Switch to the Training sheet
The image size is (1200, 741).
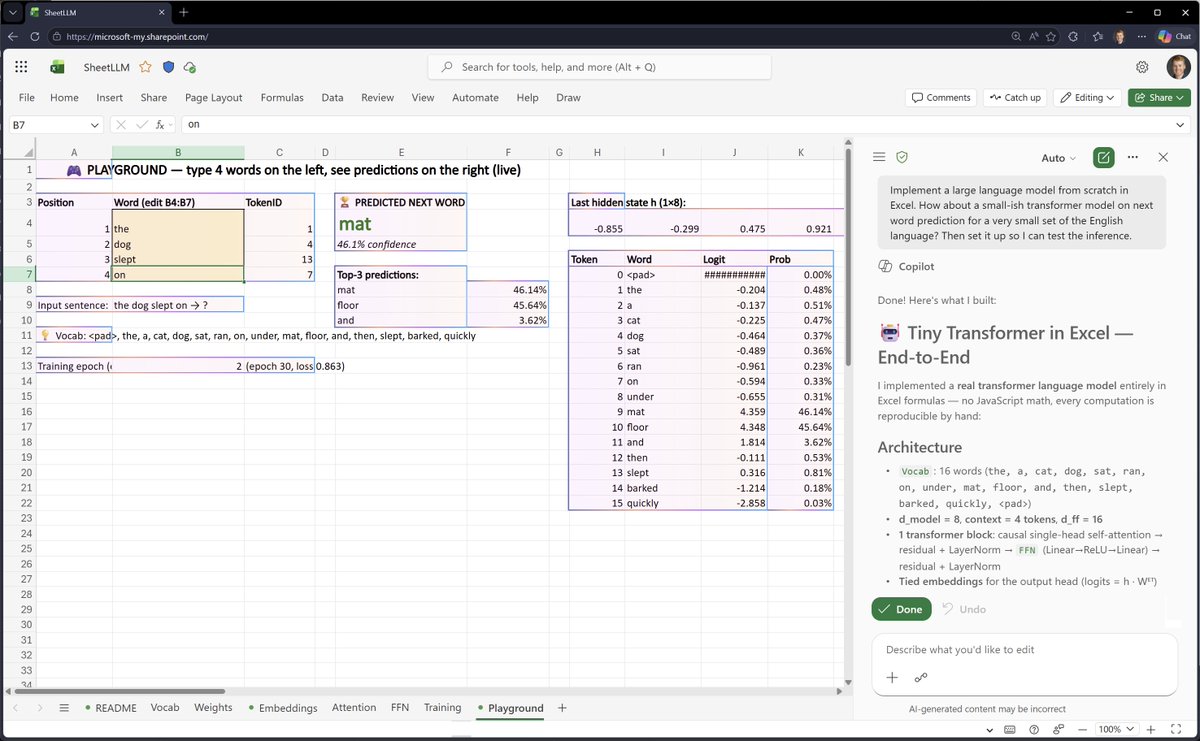tap(442, 708)
